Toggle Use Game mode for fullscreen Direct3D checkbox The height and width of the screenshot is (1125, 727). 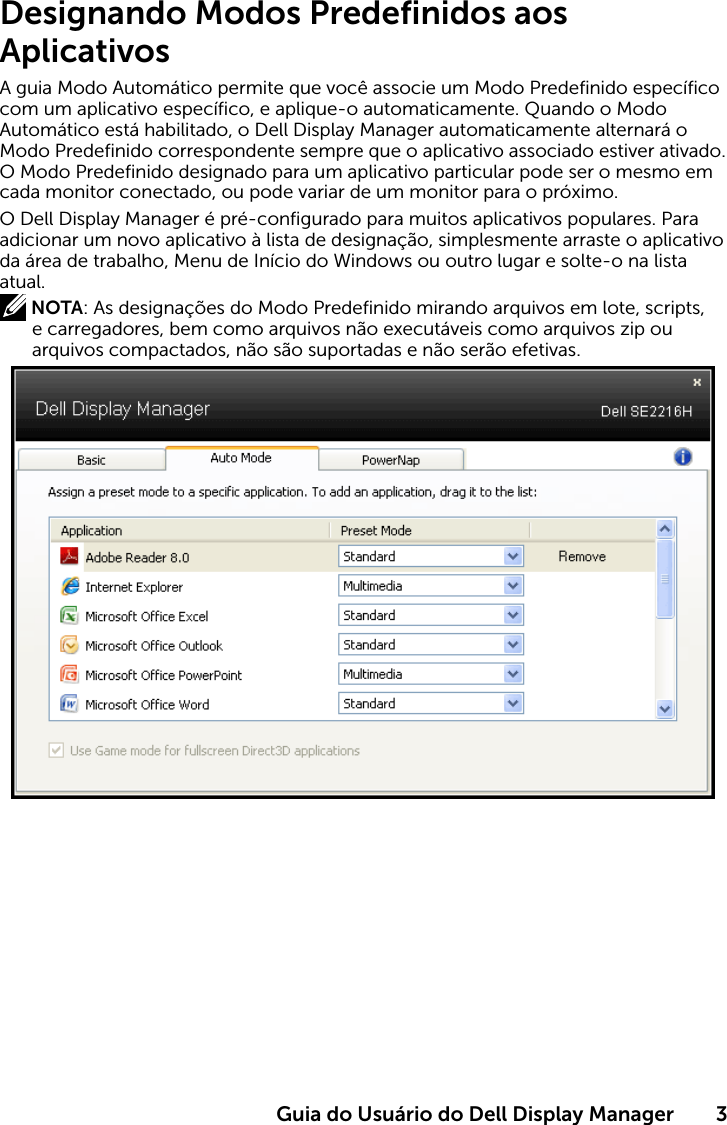56,750
